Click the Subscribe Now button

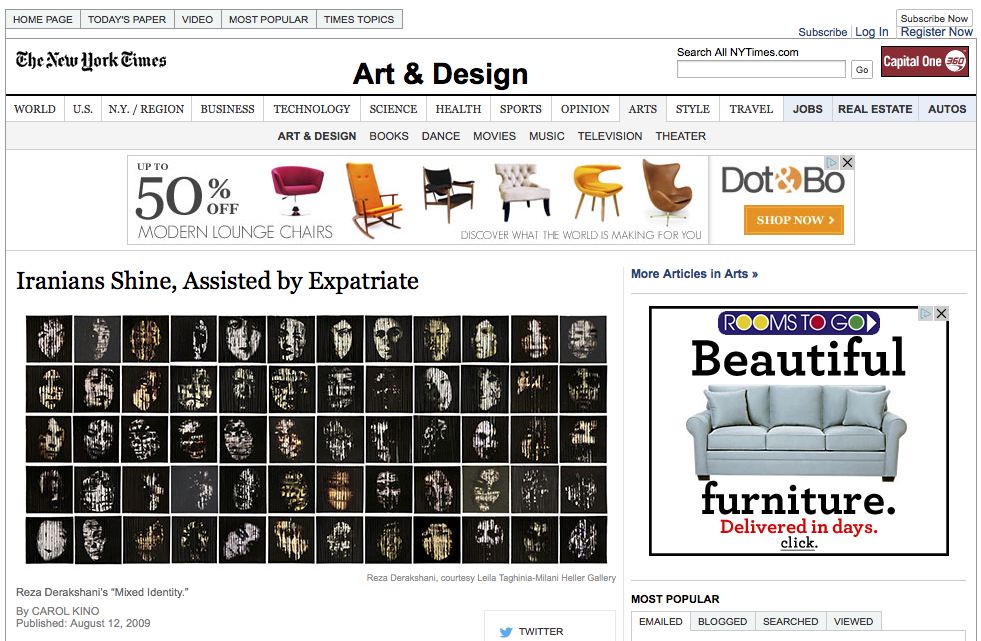[x=934, y=18]
